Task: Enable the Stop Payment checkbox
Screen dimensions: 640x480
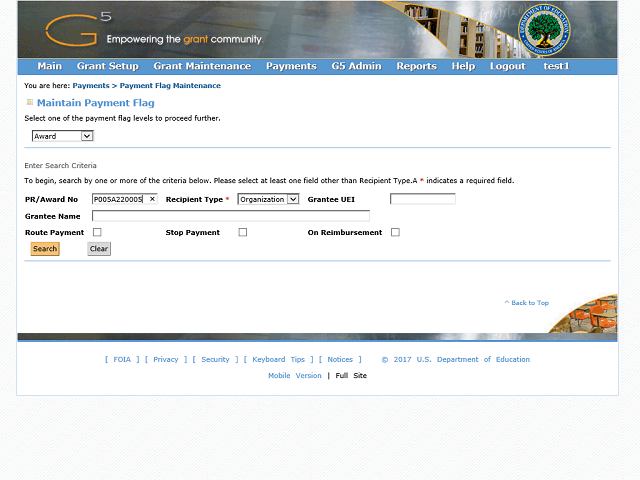Action: (243, 232)
